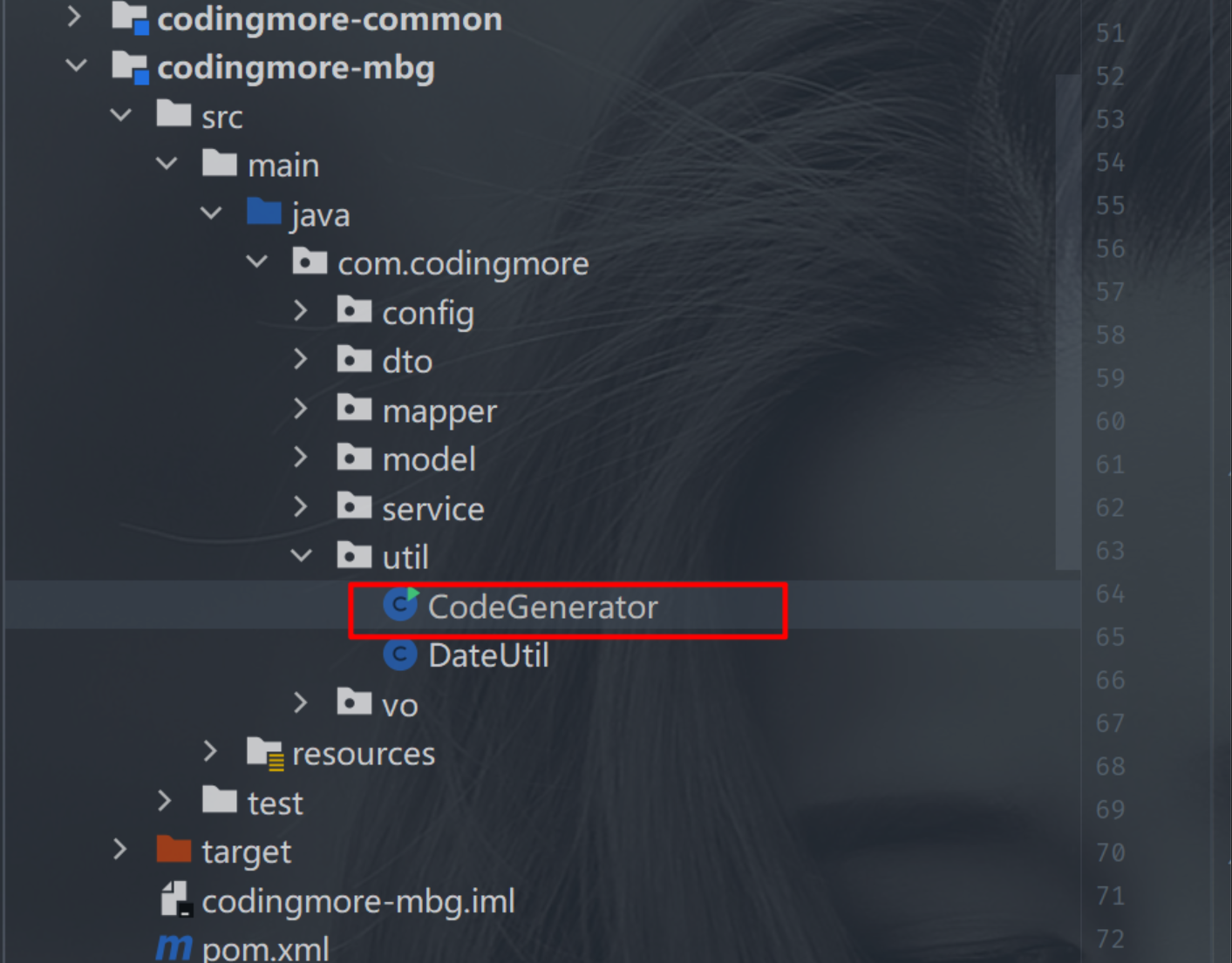Expand the test folder
Image resolution: width=1232 pixels, height=963 pixels.
(165, 801)
